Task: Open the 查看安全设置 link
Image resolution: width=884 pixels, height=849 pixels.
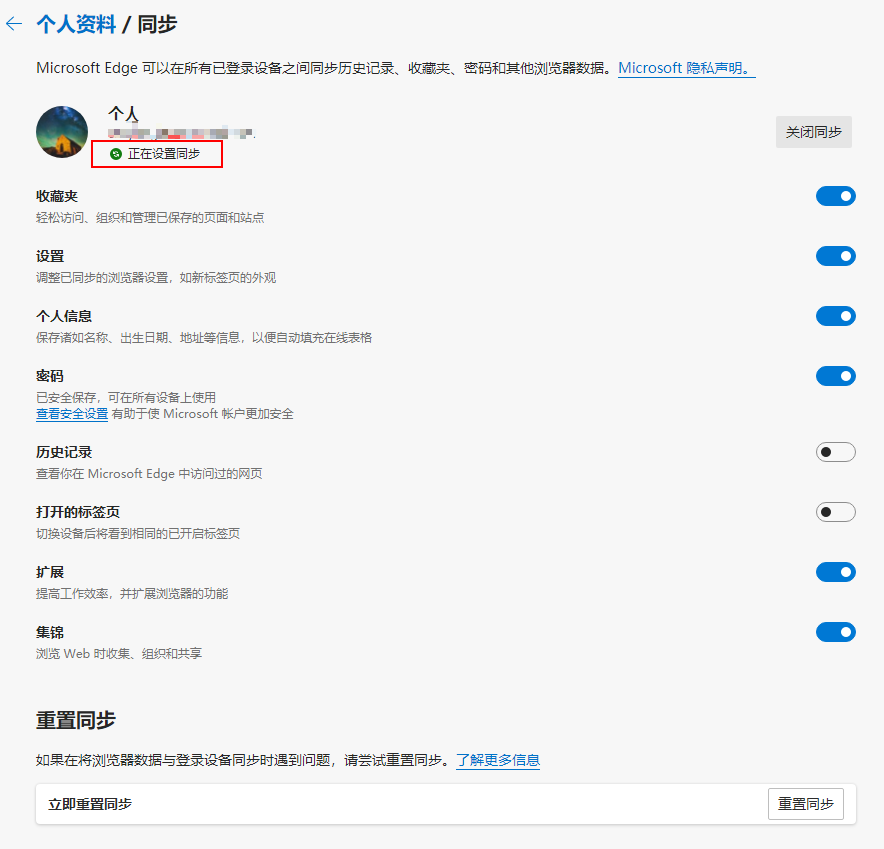Action: 72,414
